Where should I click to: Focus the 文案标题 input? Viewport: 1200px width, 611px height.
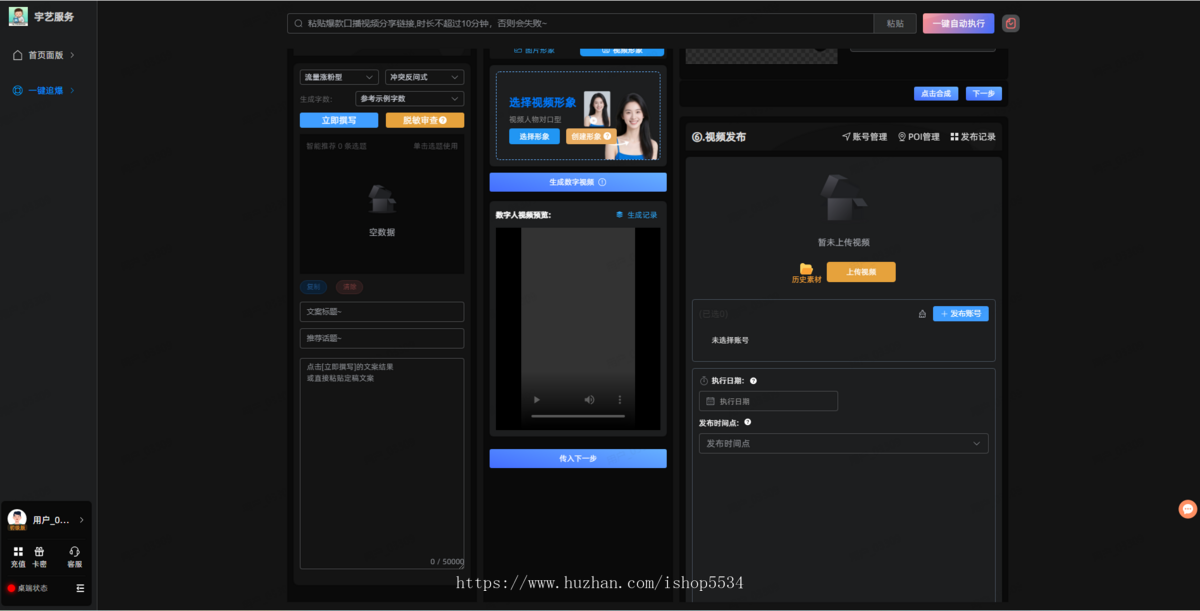[x=382, y=312]
